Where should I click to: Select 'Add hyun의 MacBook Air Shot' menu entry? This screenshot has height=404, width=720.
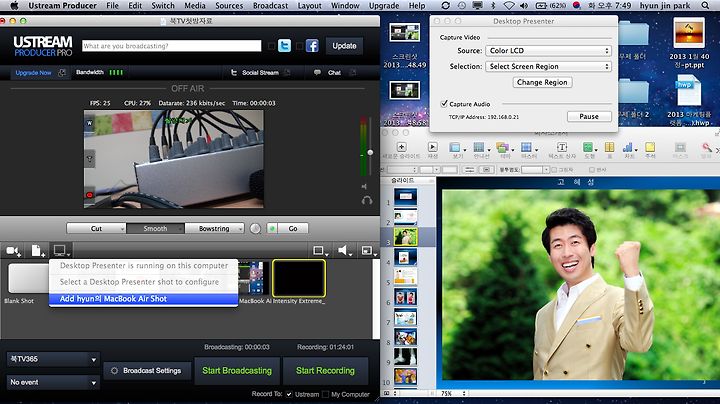point(143,299)
